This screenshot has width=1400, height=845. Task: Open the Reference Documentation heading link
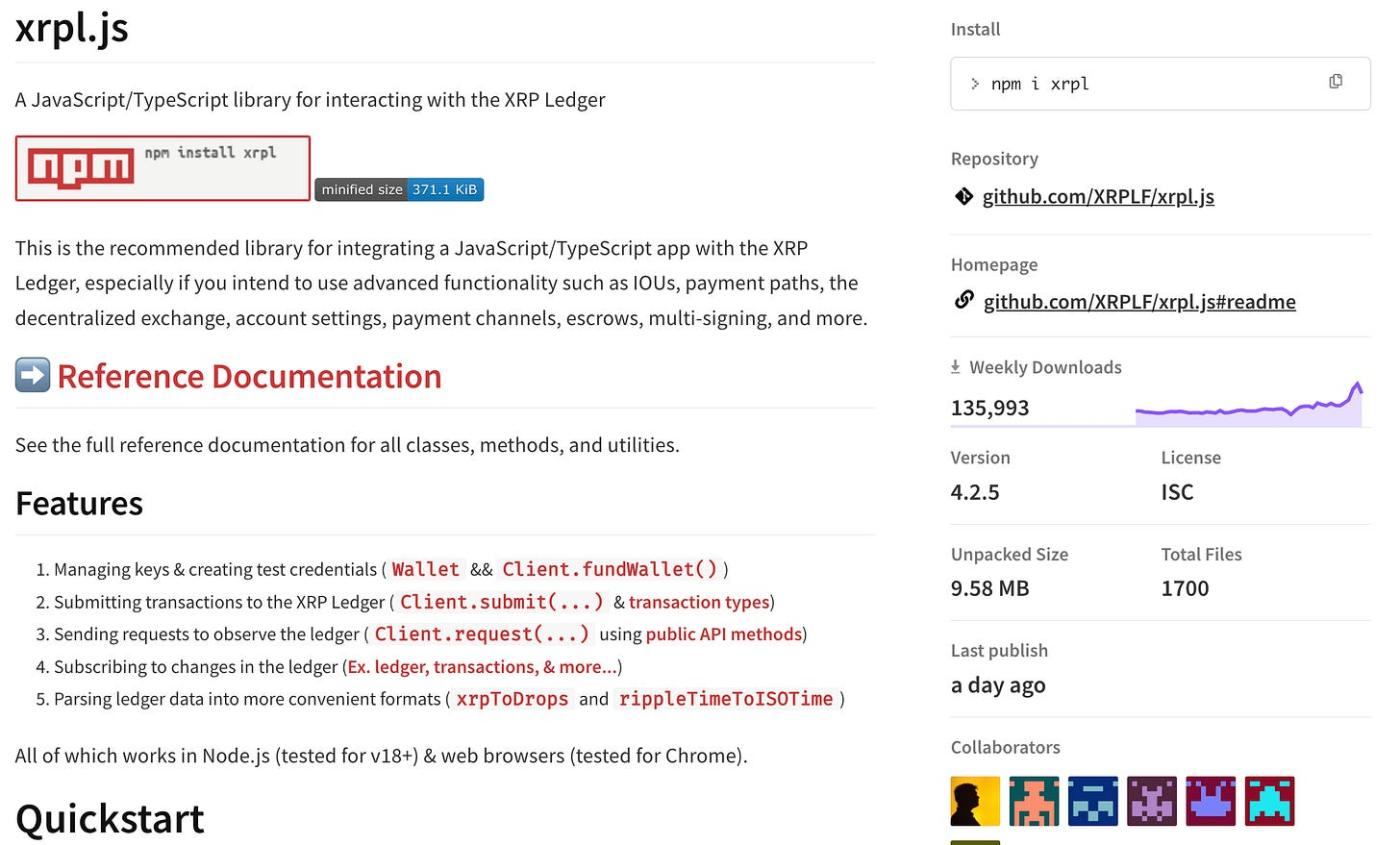click(249, 376)
